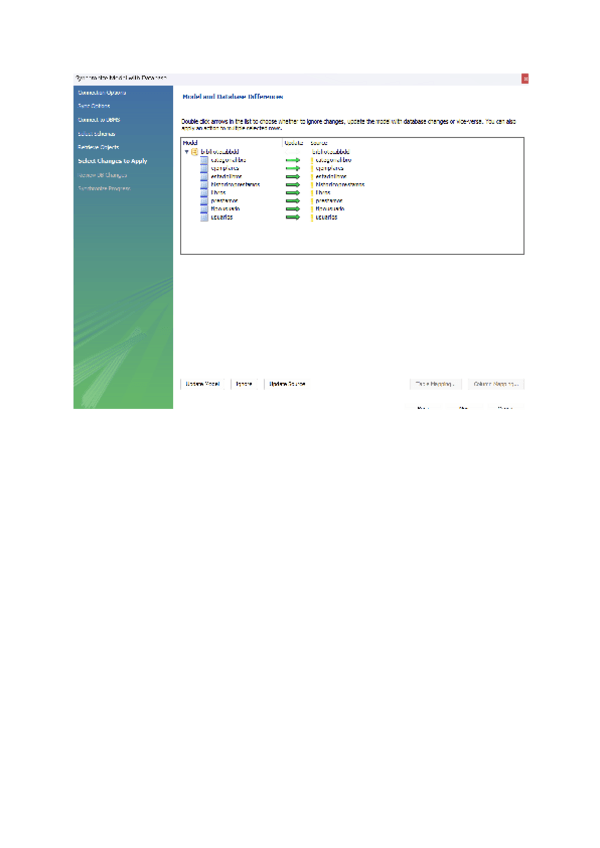The height and width of the screenshot is (848, 600).
Task: Select the Select Changes to Apply step
Action: [x=112, y=160]
